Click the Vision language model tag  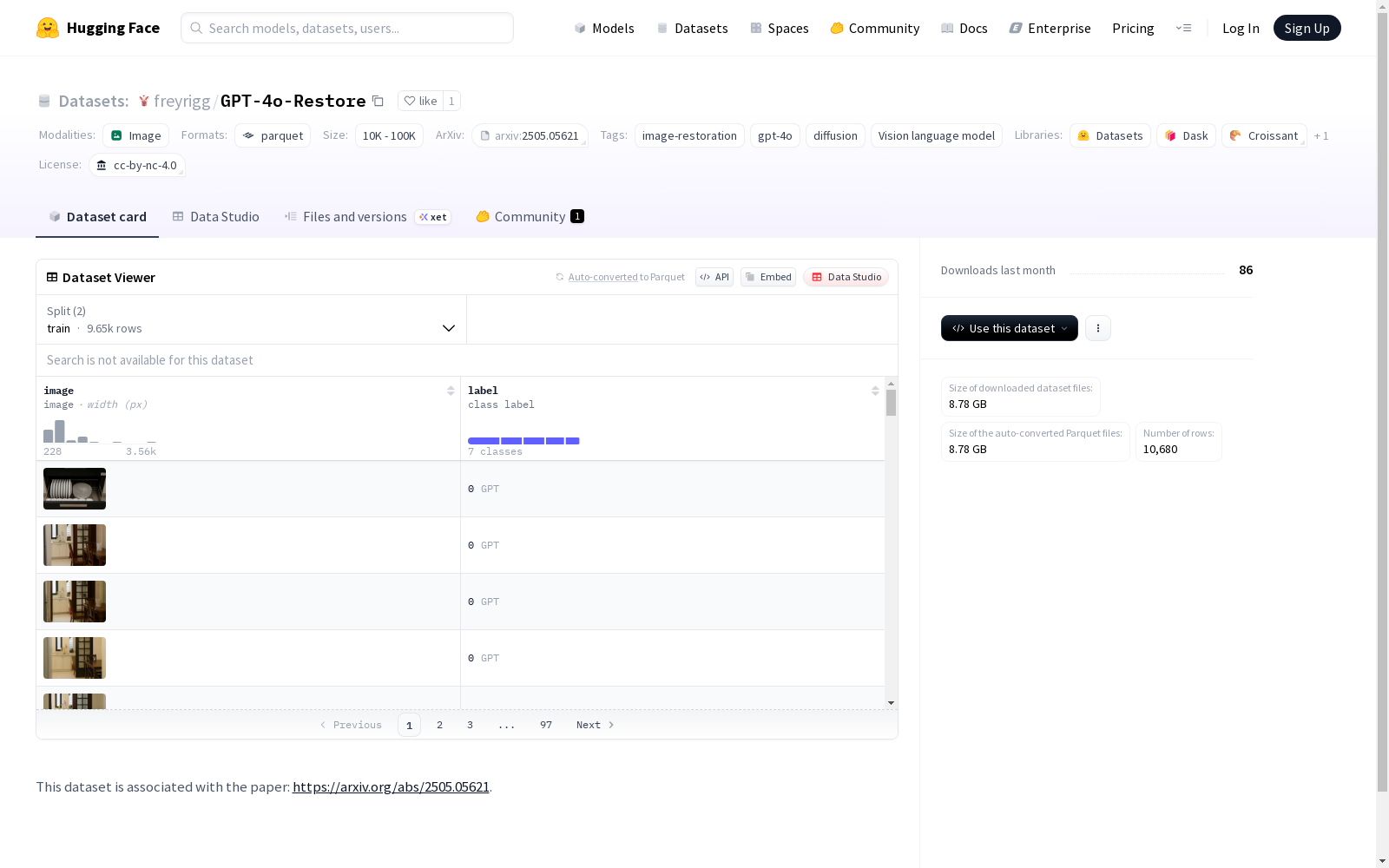coord(937,135)
